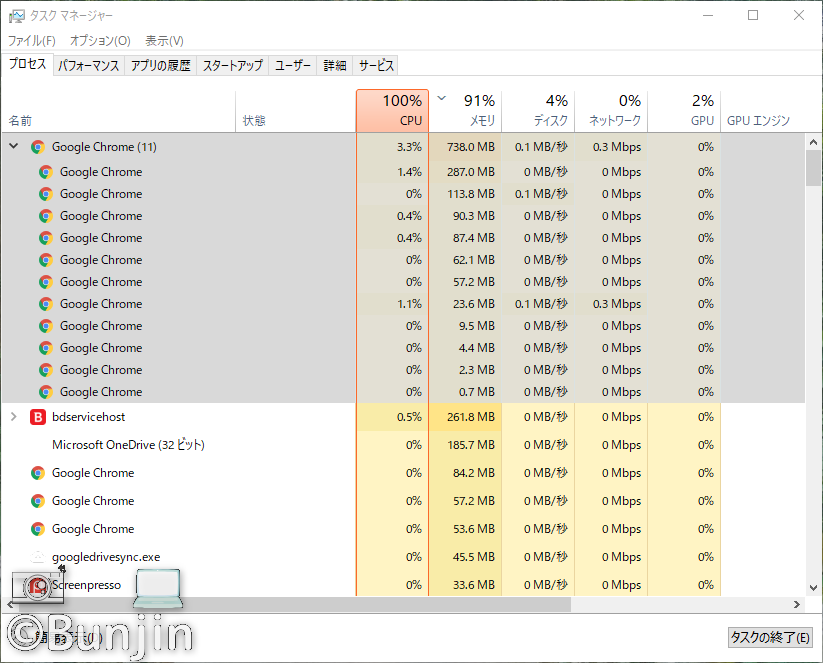Click the GPU column header
Screen dimensions: 823x663
tap(684, 111)
